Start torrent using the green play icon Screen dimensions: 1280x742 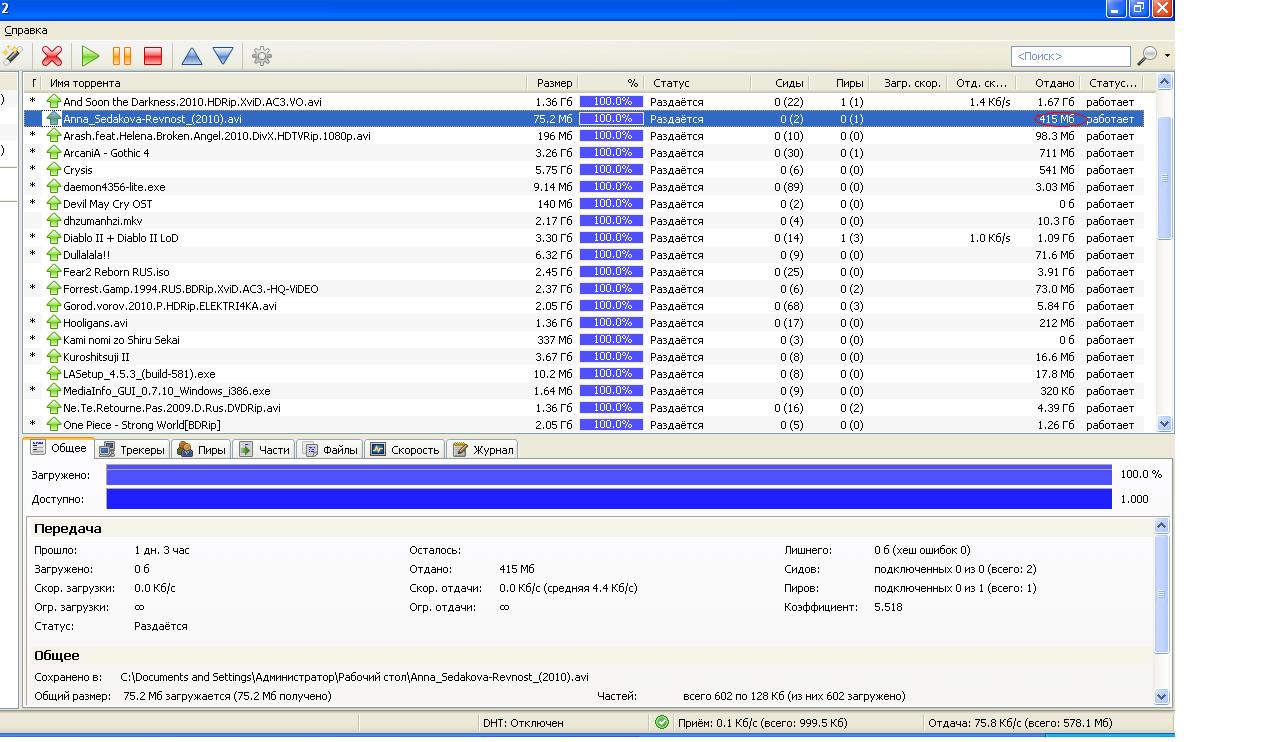click(91, 56)
